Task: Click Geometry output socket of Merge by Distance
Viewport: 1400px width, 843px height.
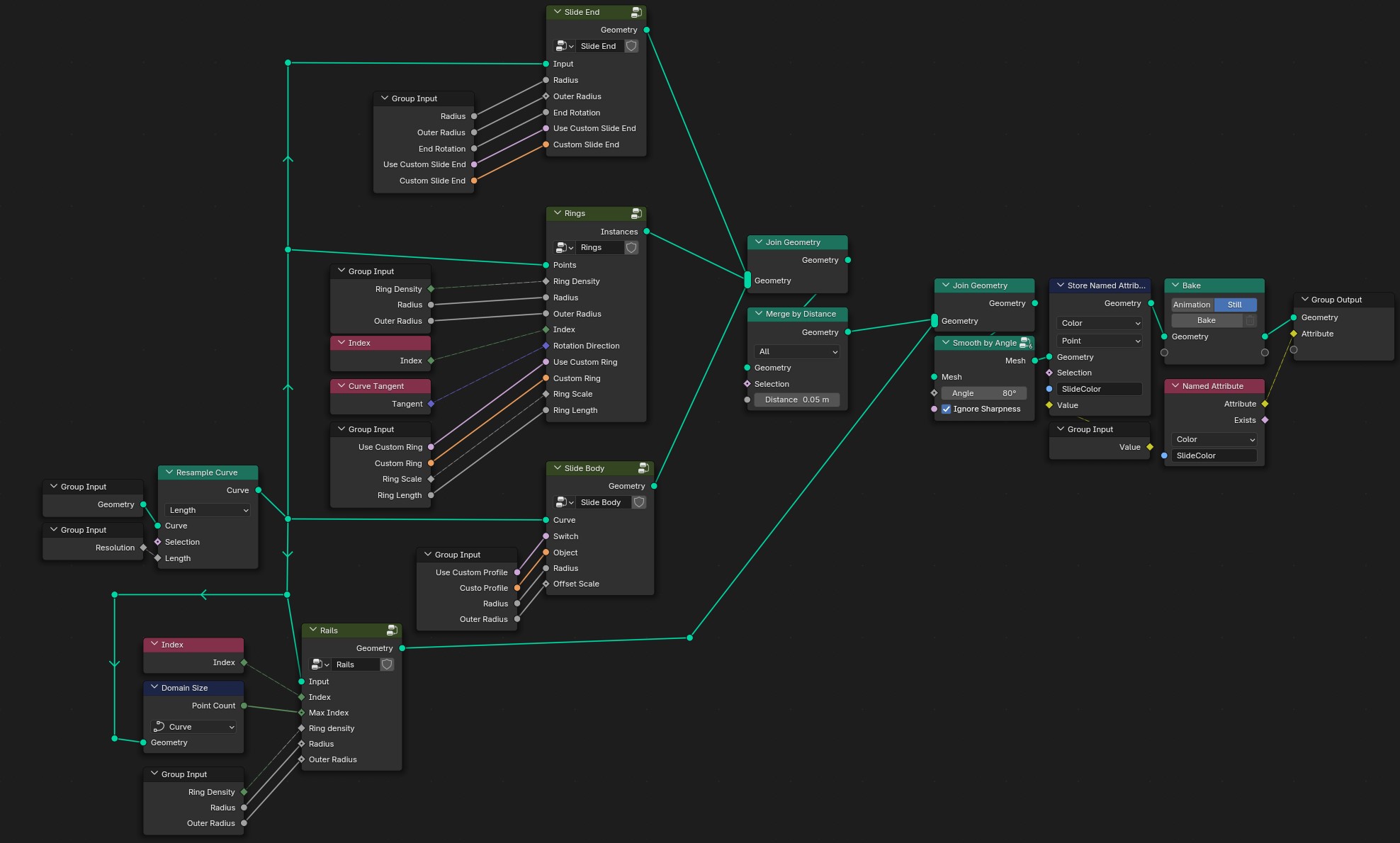Action: [848, 332]
